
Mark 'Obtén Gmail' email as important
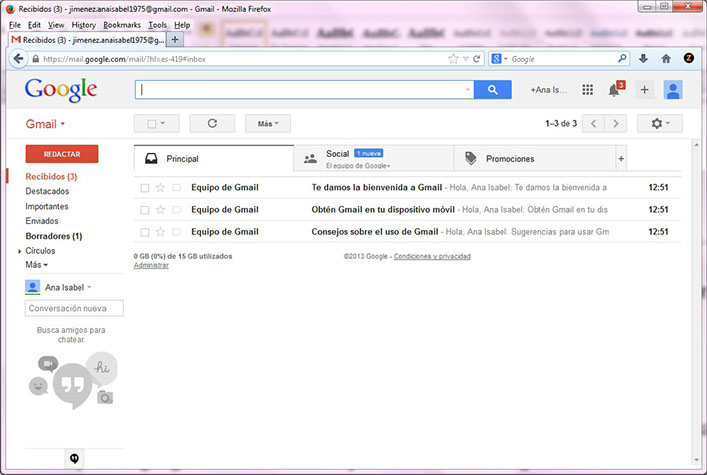[176, 210]
